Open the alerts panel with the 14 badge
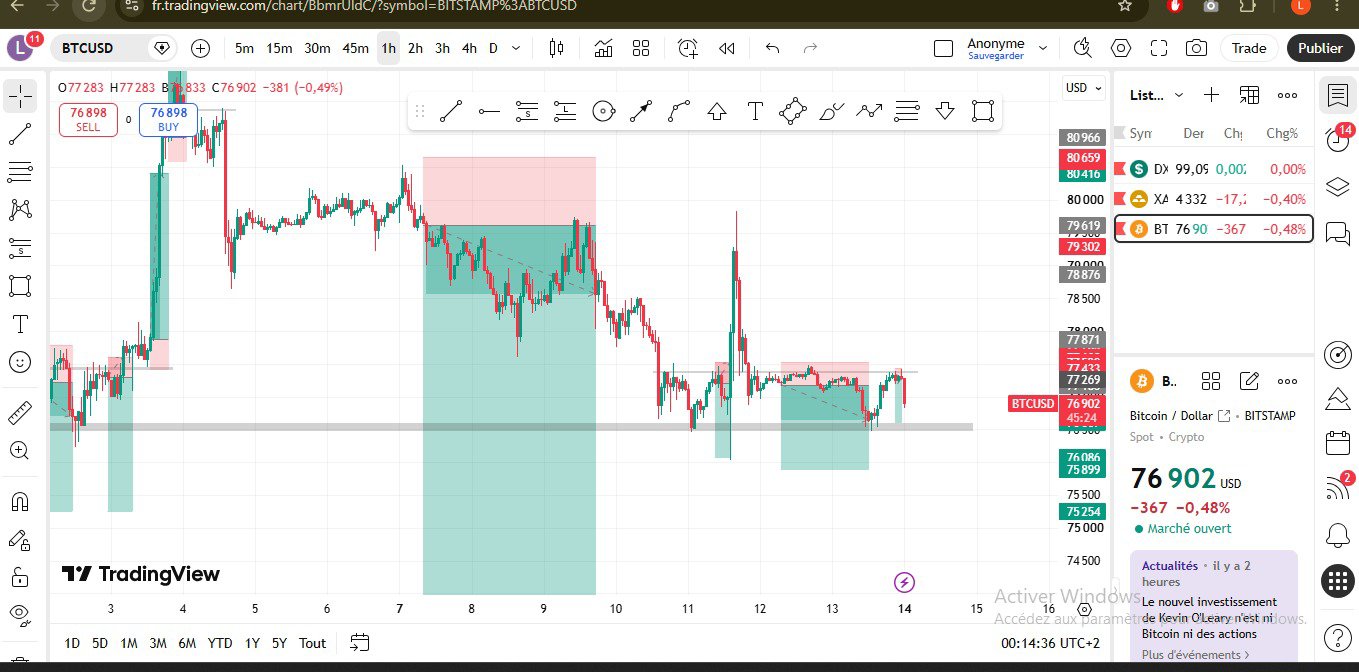Viewport: 1359px width, 672px height. [1337, 140]
